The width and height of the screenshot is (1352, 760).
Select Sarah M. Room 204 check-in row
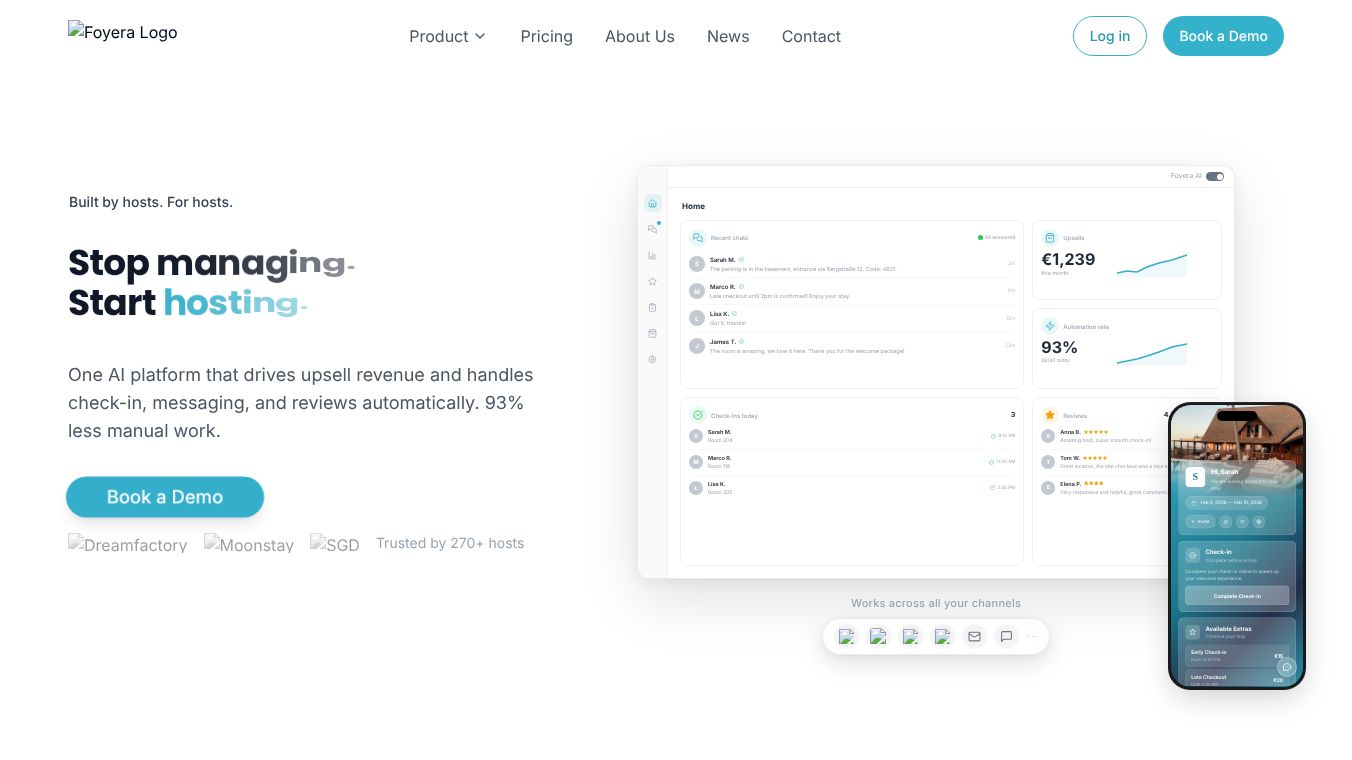[x=852, y=436]
